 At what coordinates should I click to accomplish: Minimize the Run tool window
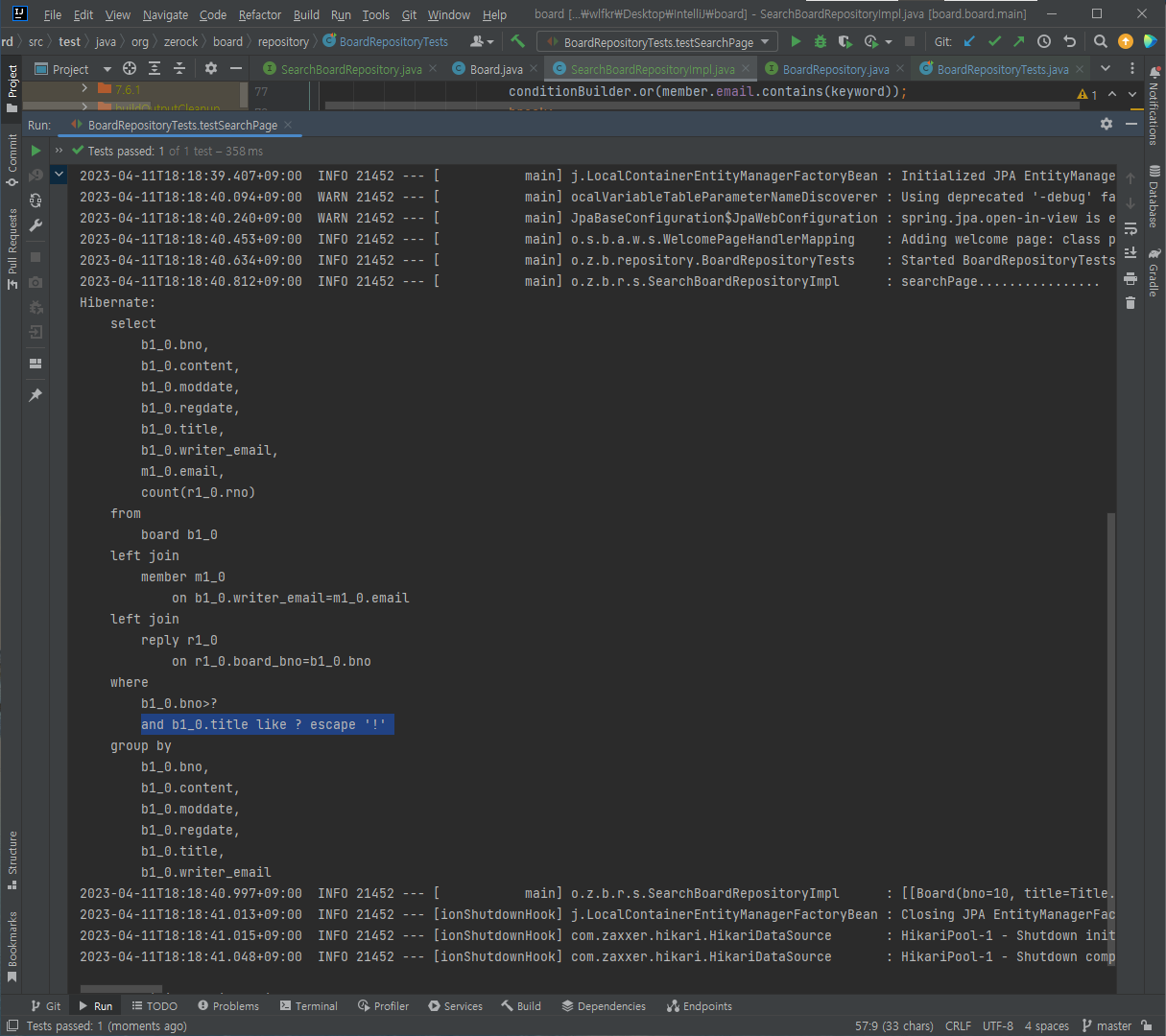1131,125
